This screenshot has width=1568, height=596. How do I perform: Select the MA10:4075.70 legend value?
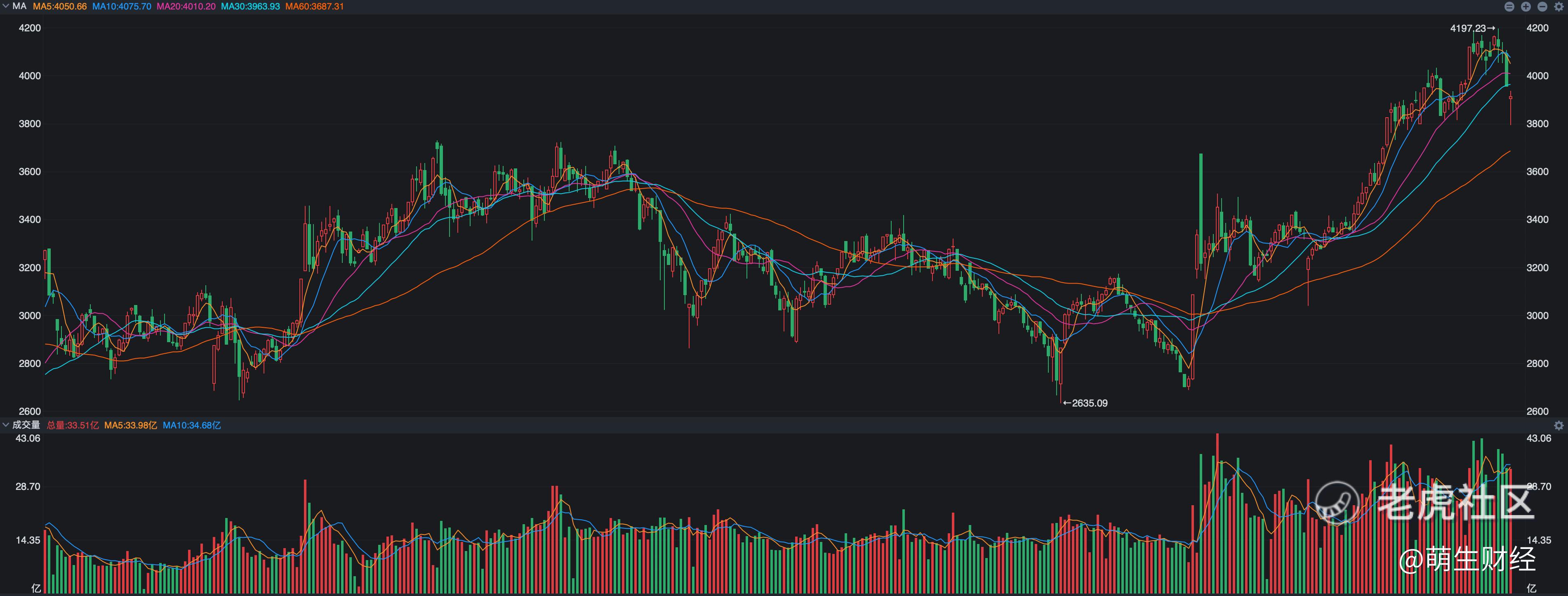pos(122,6)
